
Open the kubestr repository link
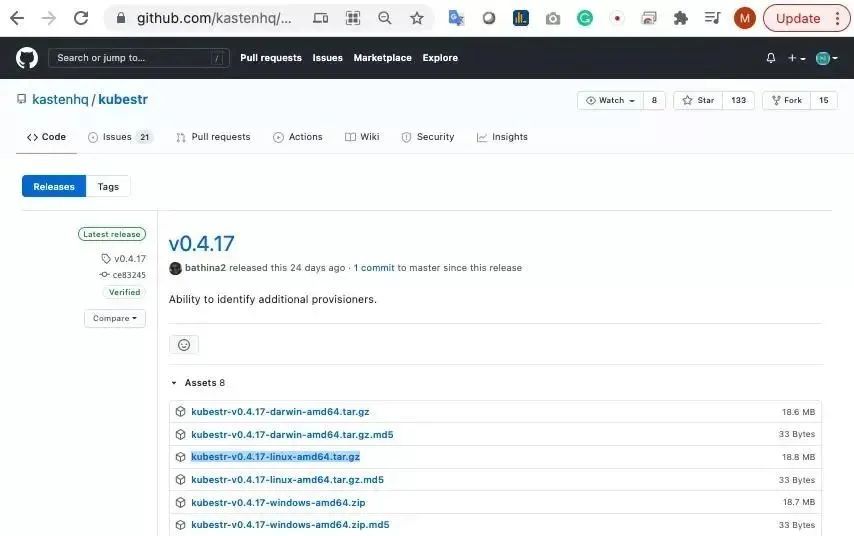(123, 100)
